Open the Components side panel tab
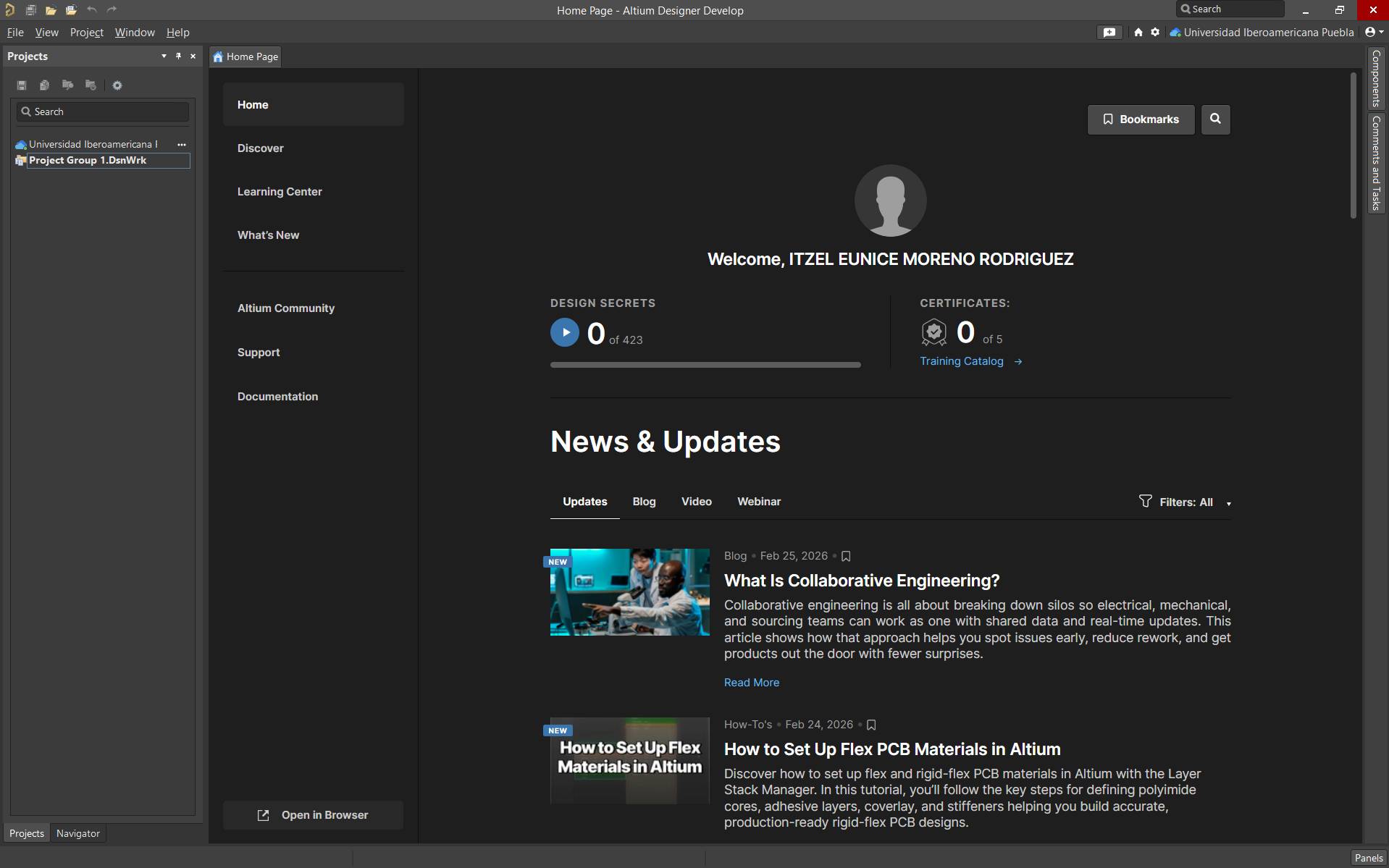Image resolution: width=1389 pixels, height=868 pixels. (x=1376, y=78)
